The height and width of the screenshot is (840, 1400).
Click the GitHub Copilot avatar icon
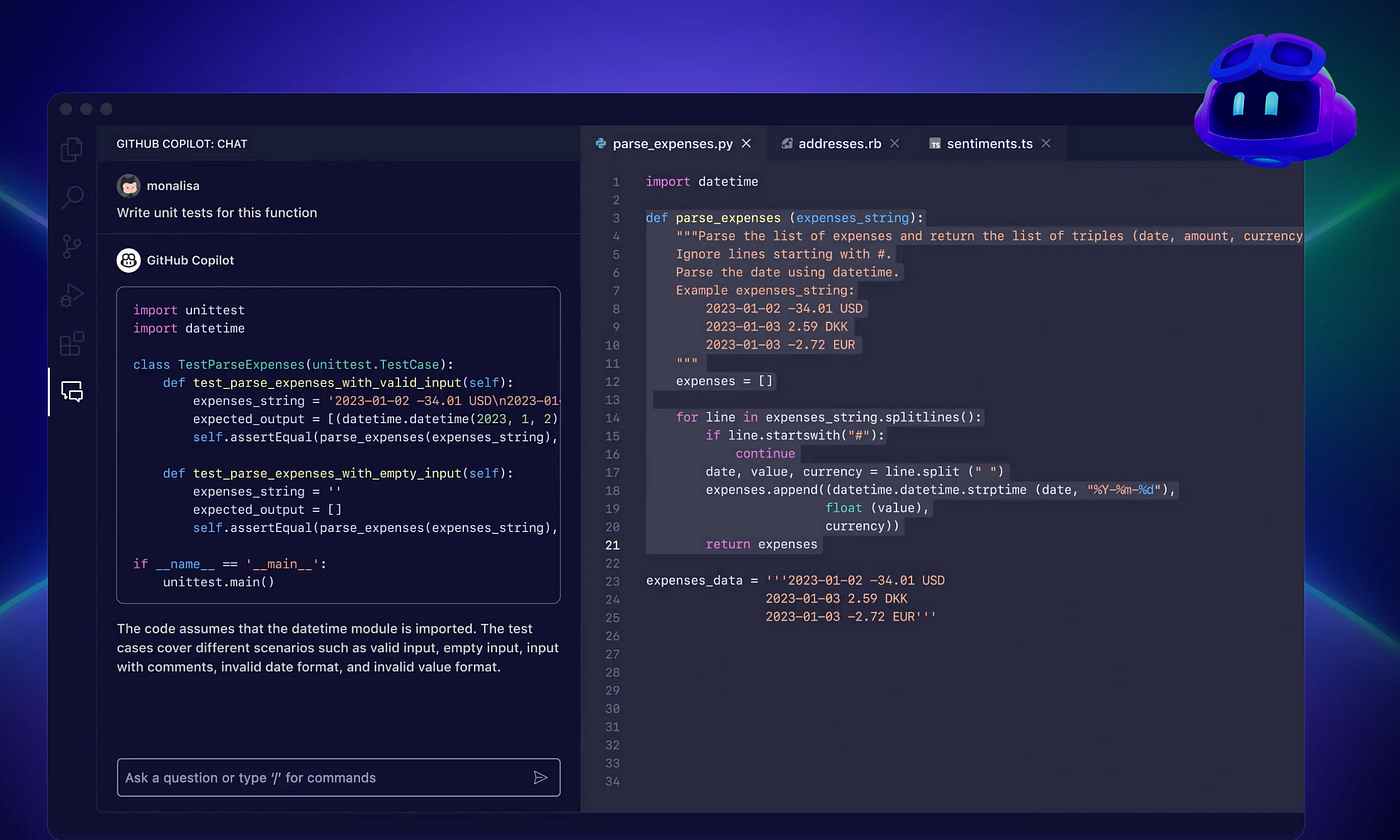pos(128,260)
